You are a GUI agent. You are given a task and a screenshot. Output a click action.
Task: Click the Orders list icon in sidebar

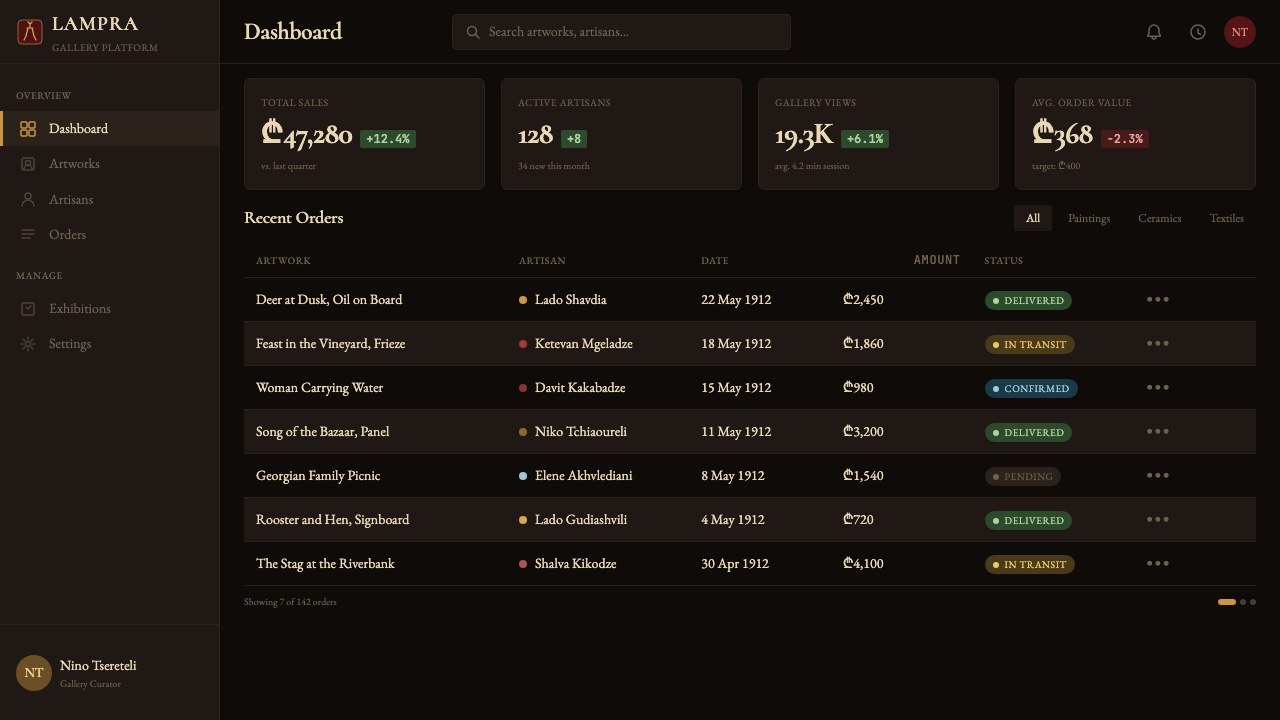pos(28,235)
